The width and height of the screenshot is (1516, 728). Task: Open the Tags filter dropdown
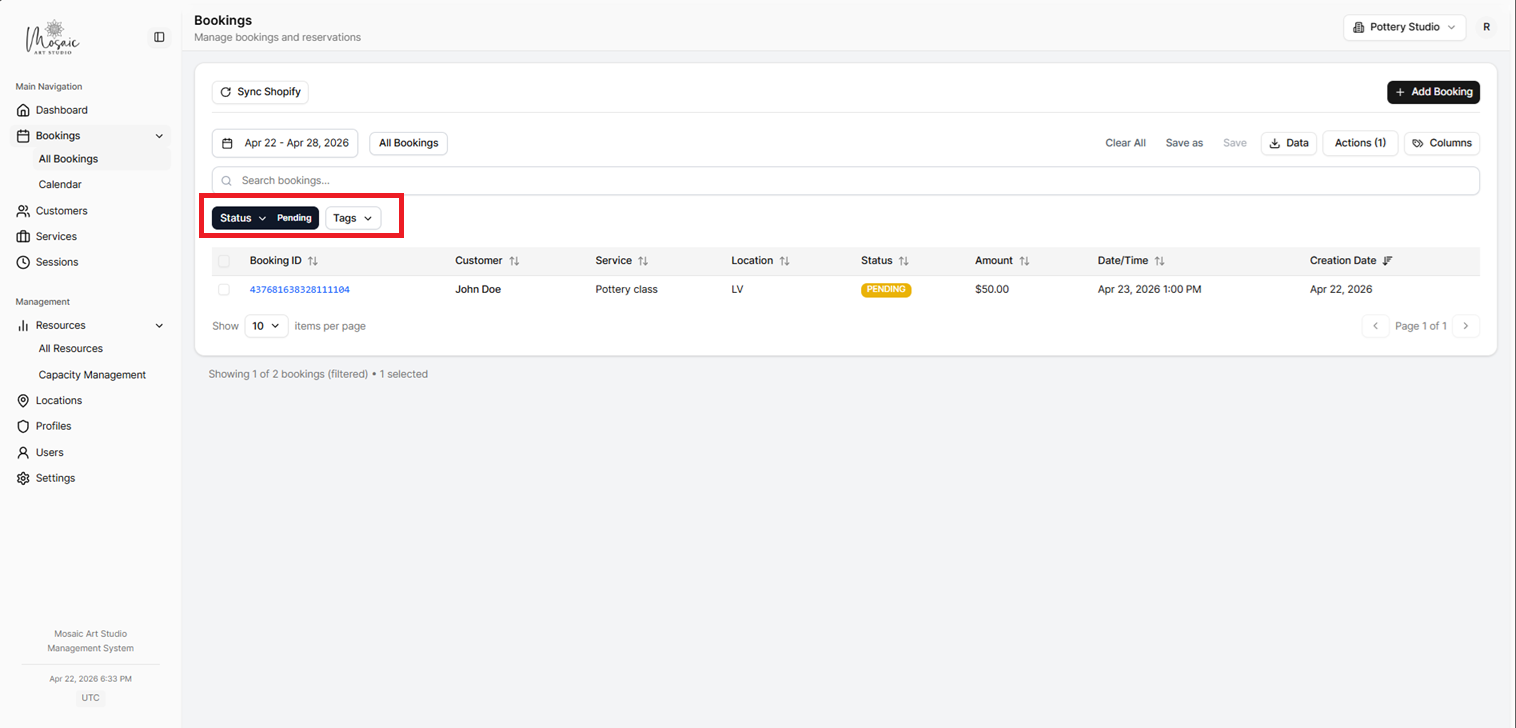click(352, 217)
